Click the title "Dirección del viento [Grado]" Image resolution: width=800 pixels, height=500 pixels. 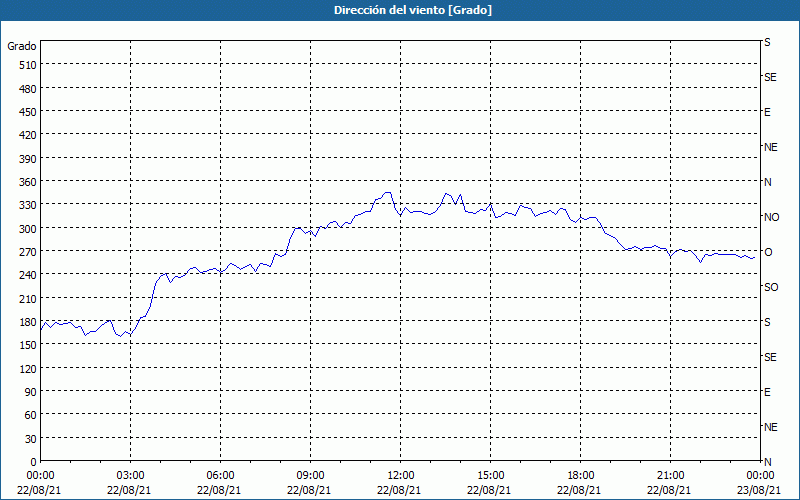(412, 10)
